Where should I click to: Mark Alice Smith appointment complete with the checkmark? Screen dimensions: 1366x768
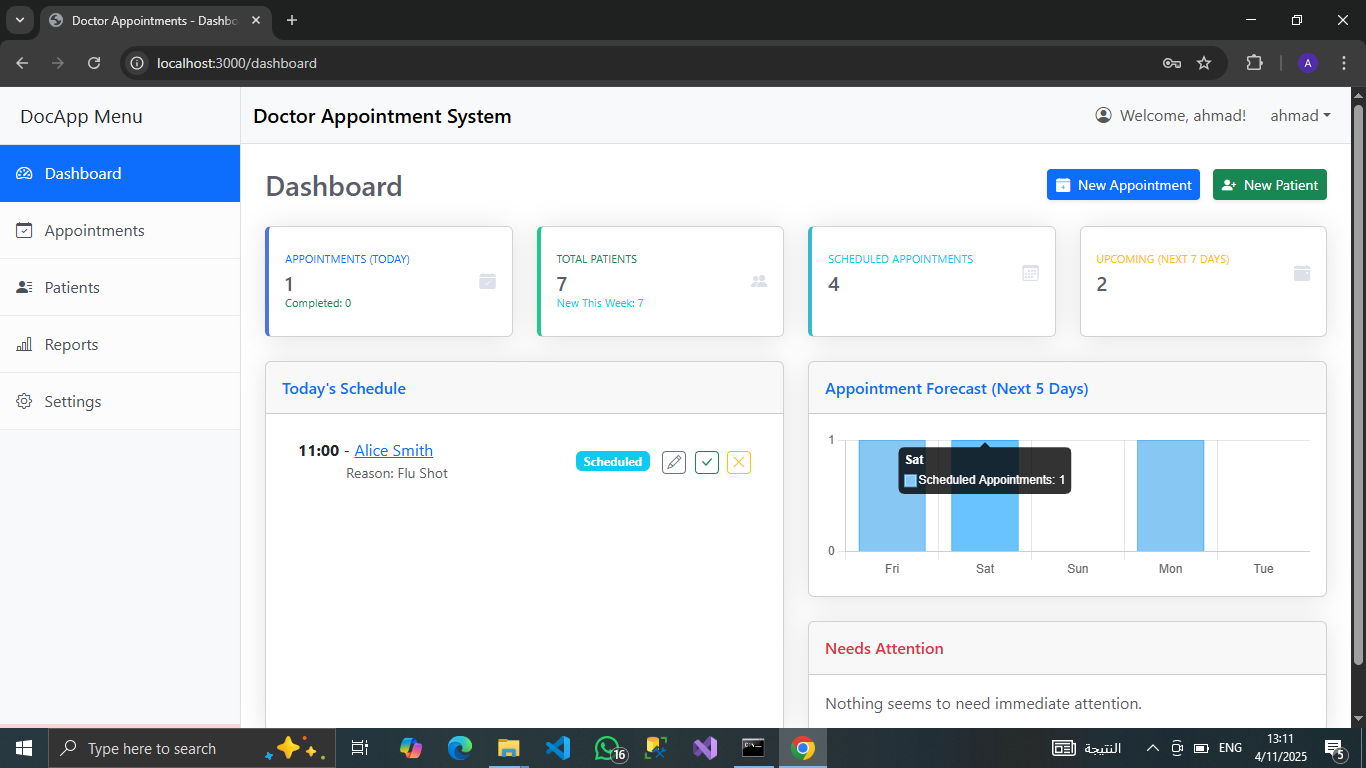pyautogui.click(x=707, y=462)
